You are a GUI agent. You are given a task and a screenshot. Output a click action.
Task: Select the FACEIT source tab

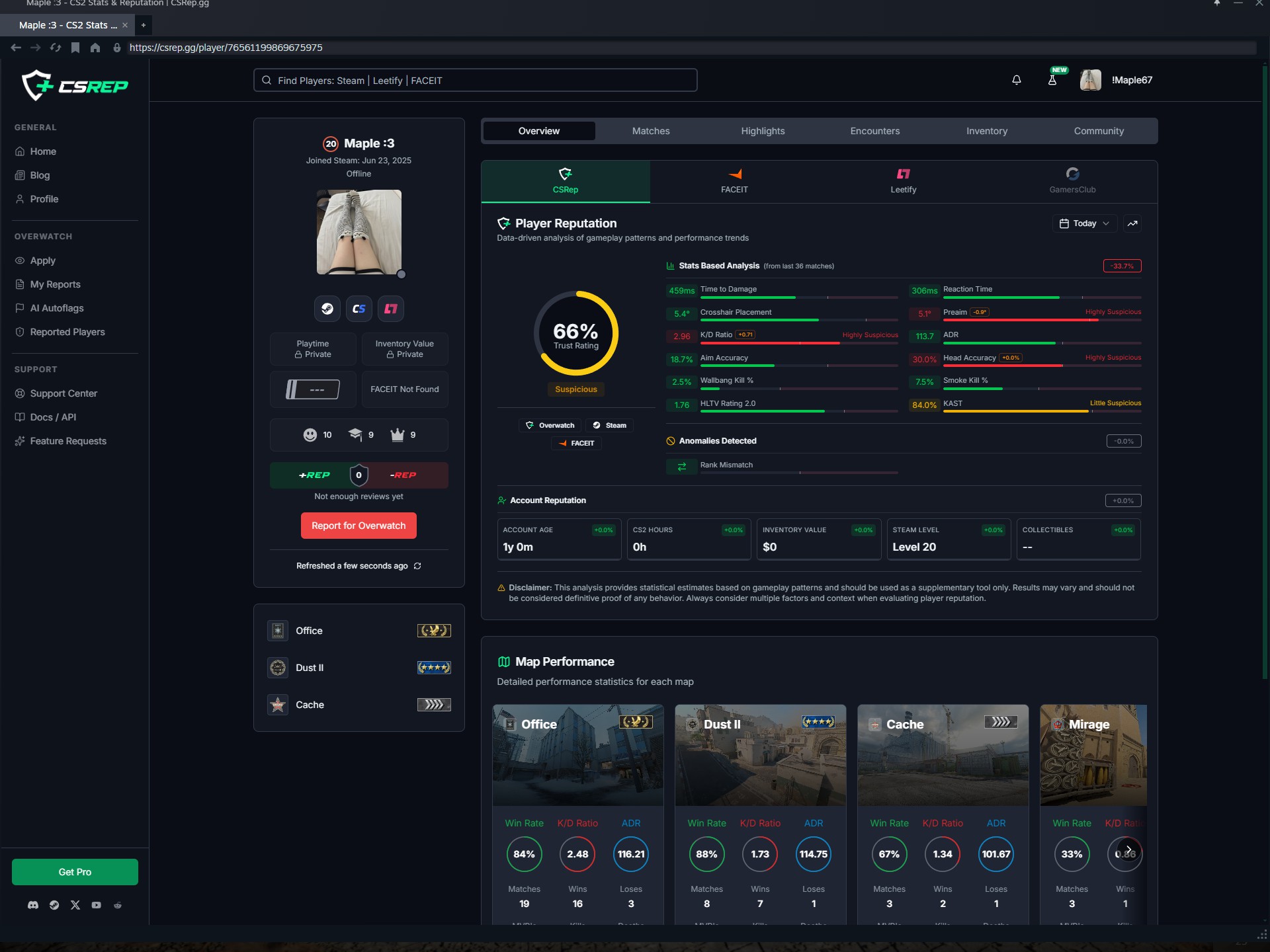click(734, 181)
